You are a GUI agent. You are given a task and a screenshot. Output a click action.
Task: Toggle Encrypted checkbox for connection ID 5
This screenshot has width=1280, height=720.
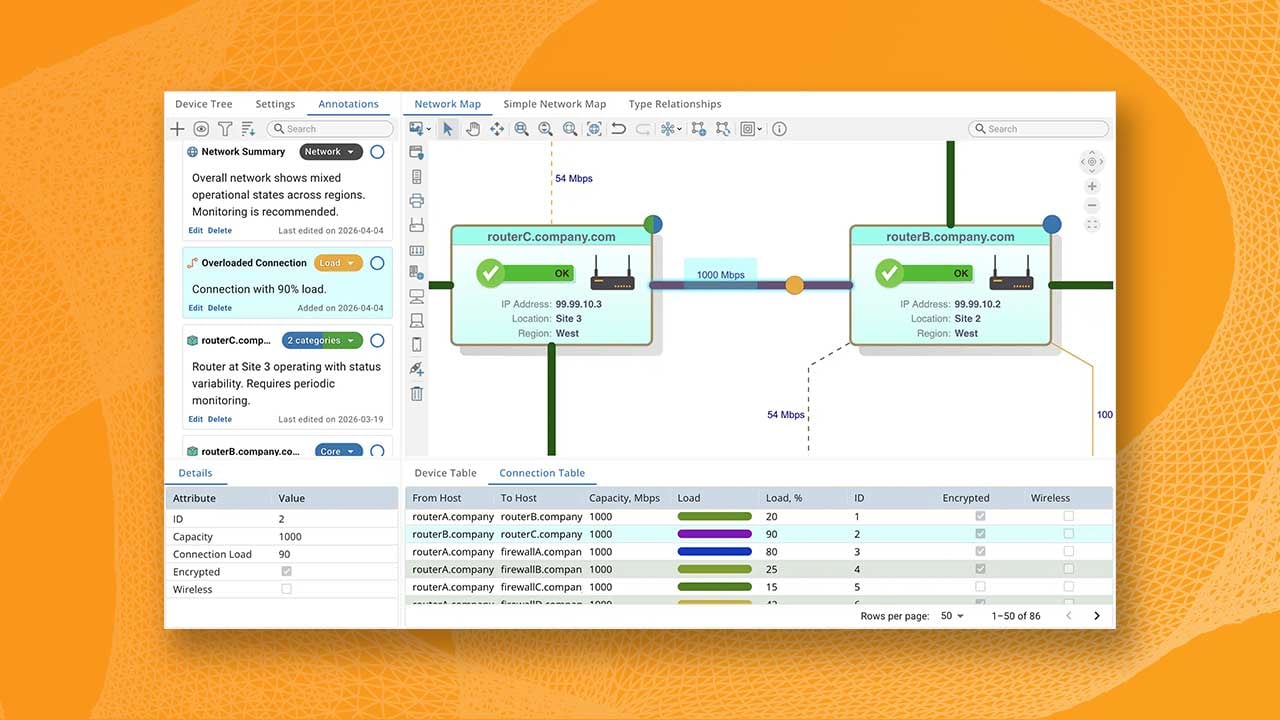(x=980, y=587)
